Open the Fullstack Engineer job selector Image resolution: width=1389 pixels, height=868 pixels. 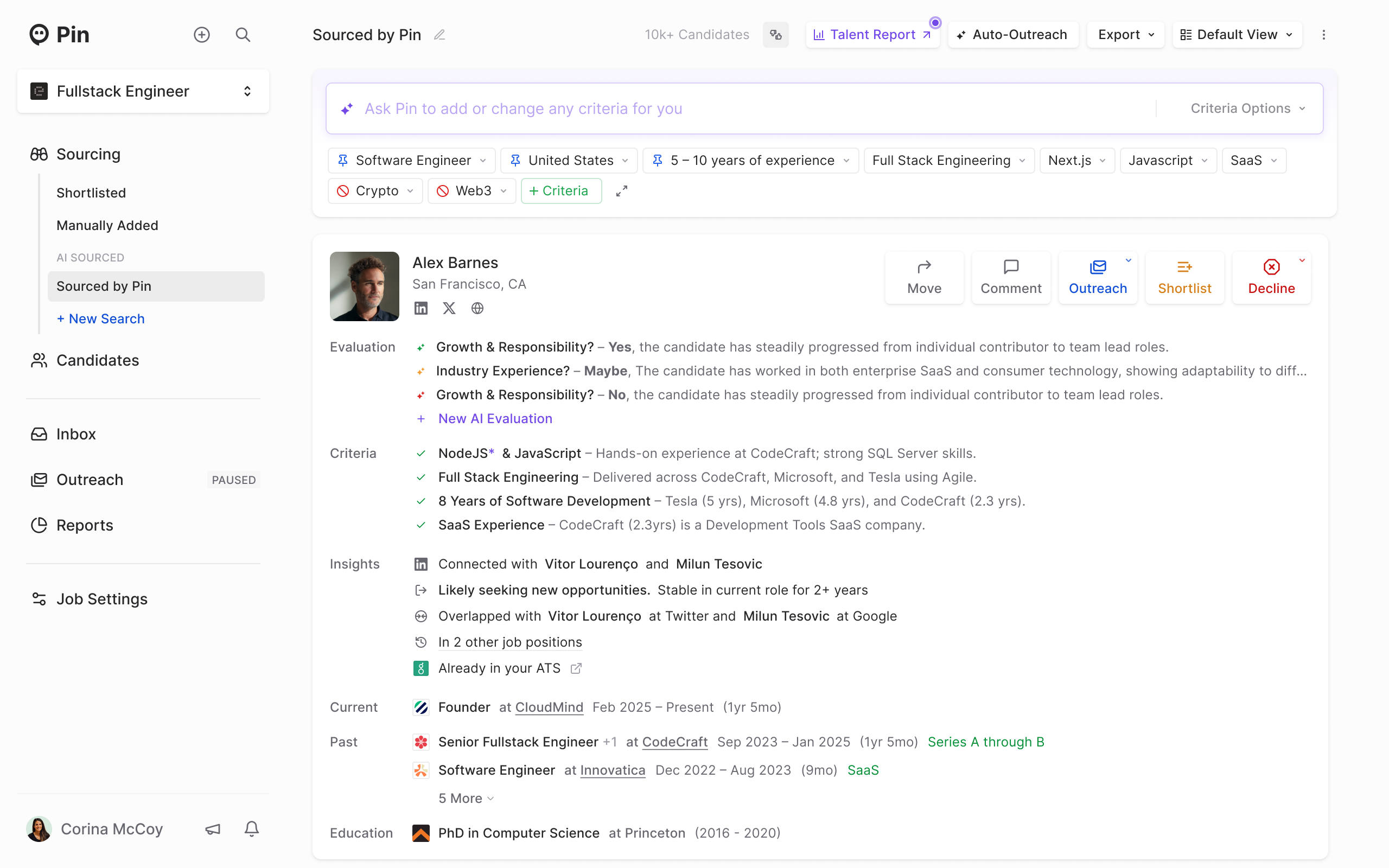tap(143, 91)
